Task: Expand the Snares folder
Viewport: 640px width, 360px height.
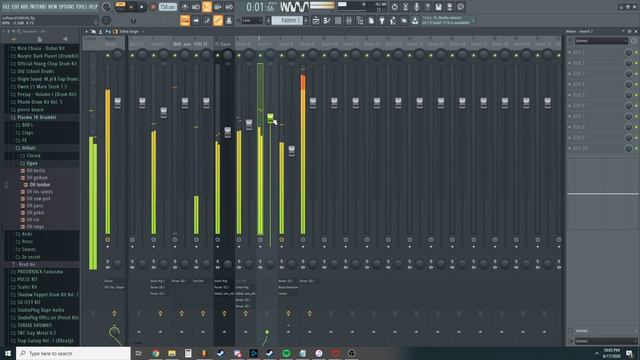Action: (29, 249)
